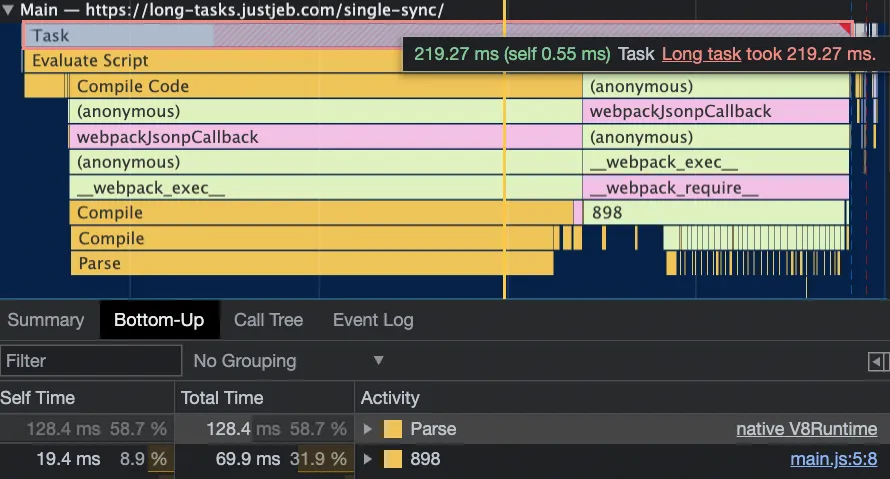Viewport: 890px width, 479px height.
Task: Select the __webpack_require__ block
Action: (x=716, y=188)
